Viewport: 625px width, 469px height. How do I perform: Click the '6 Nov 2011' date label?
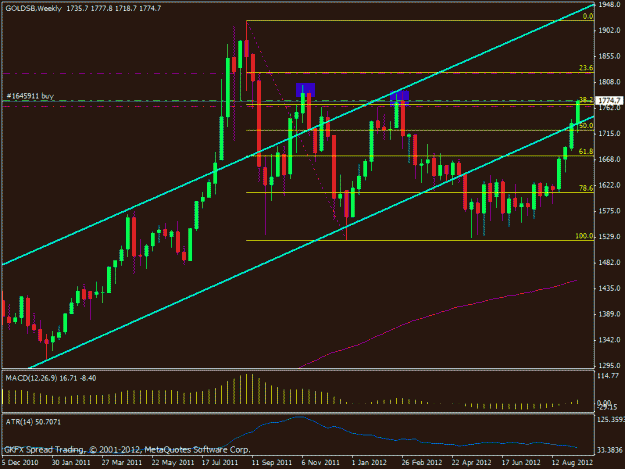(321, 463)
